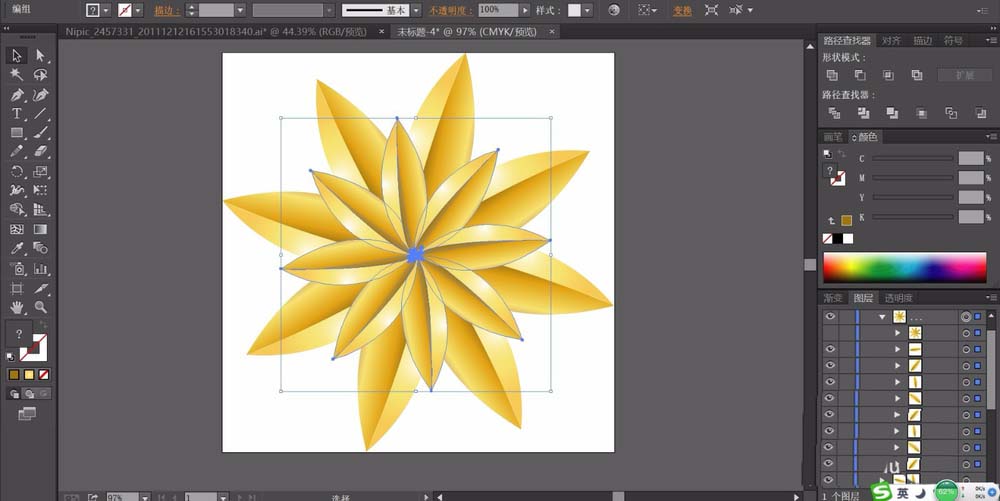This screenshot has width=1000, height=501.
Task: Select the Type tool
Action: point(17,113)
